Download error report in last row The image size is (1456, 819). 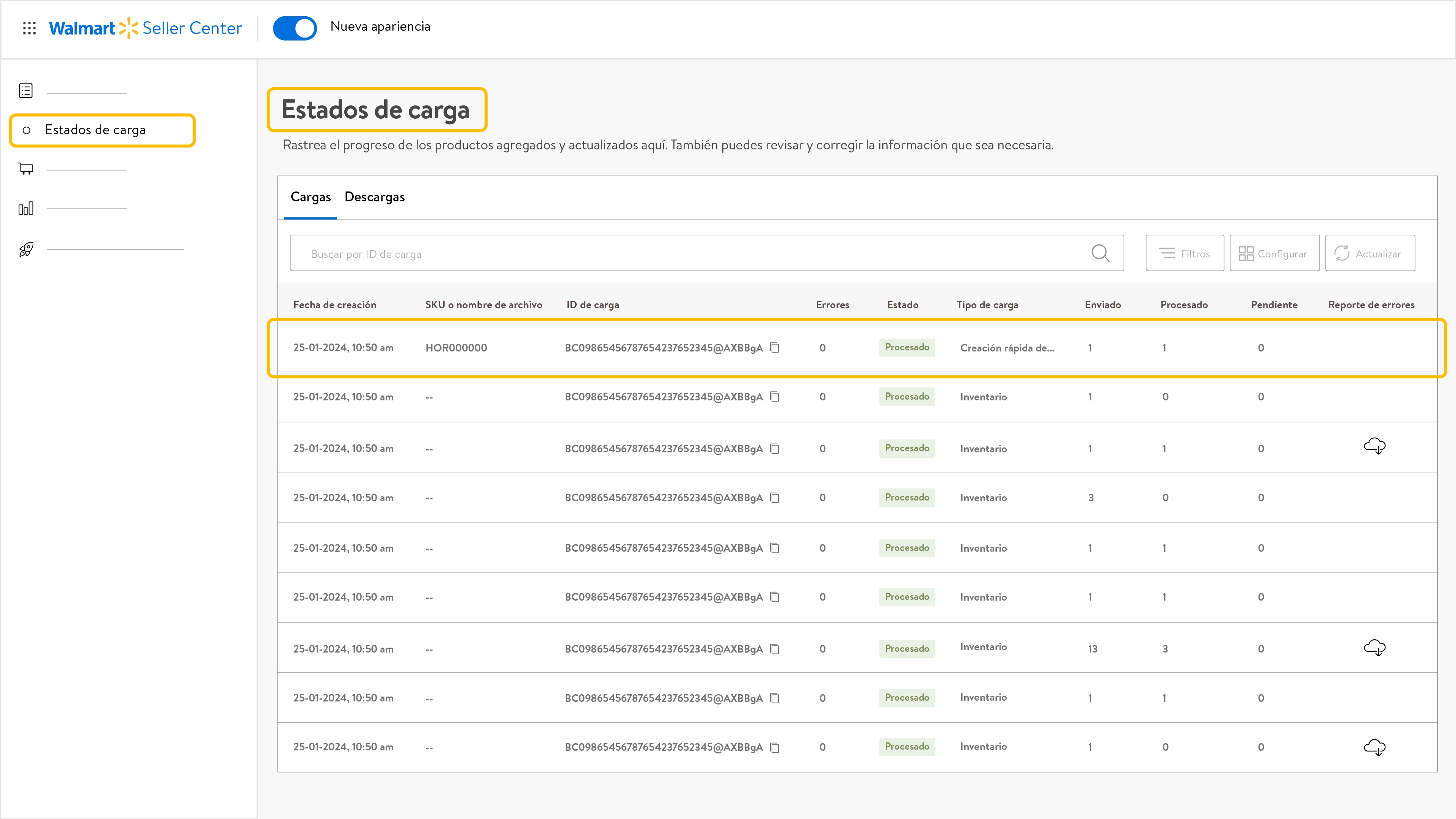pos(1374,747)
